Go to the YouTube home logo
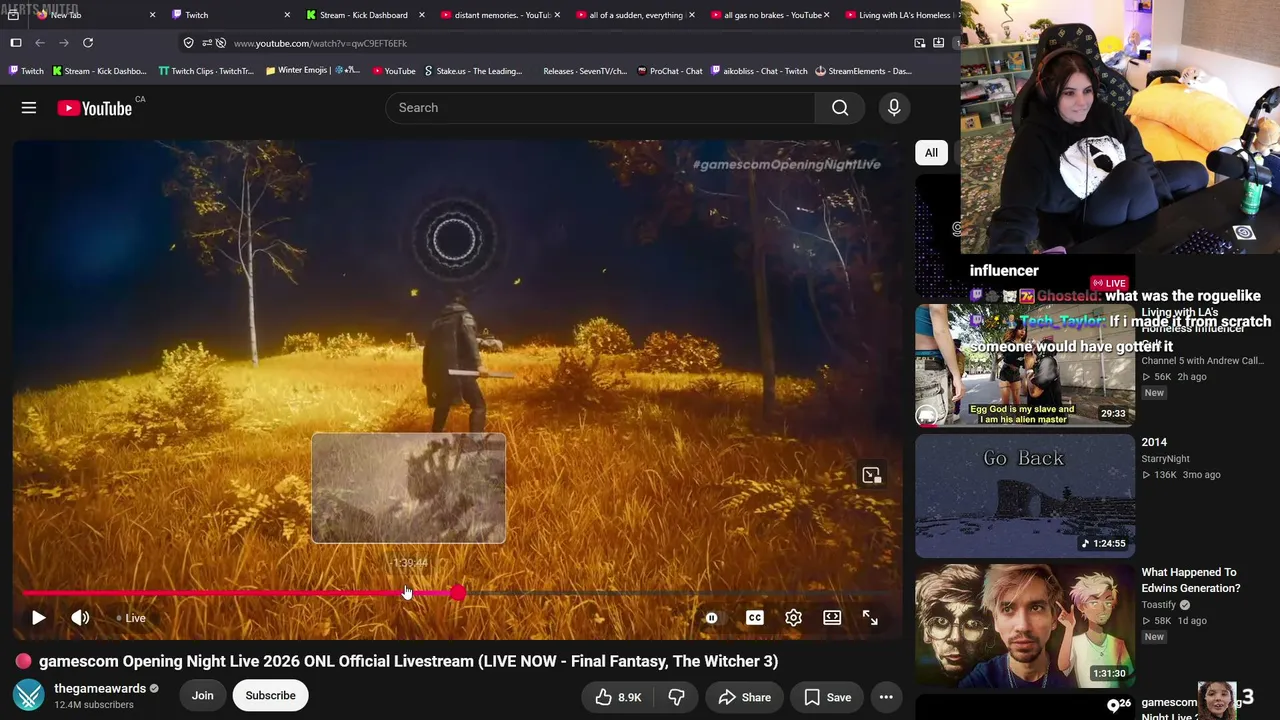 95,108
